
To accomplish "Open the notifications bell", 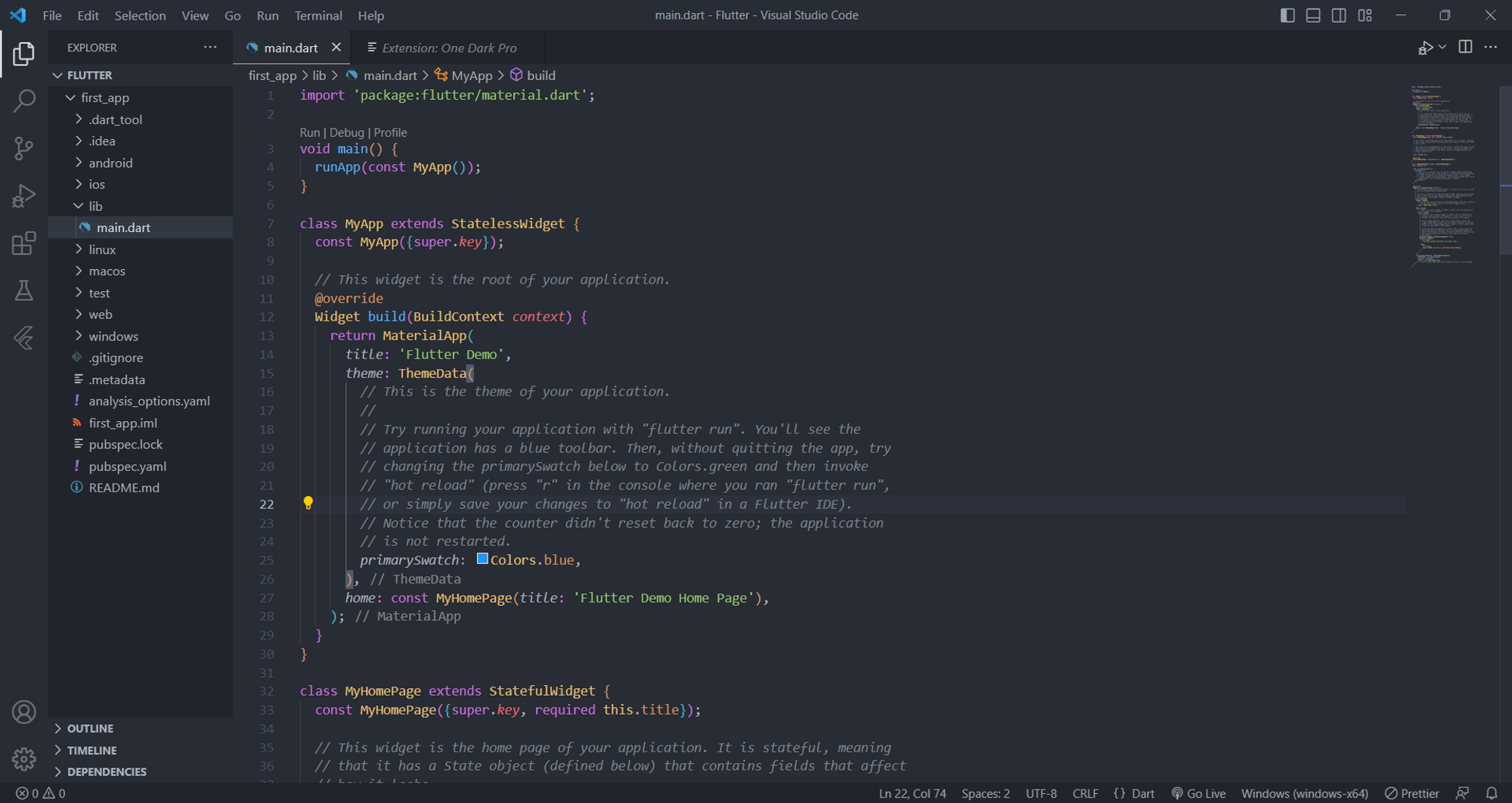I will (x=1492, y=793).
